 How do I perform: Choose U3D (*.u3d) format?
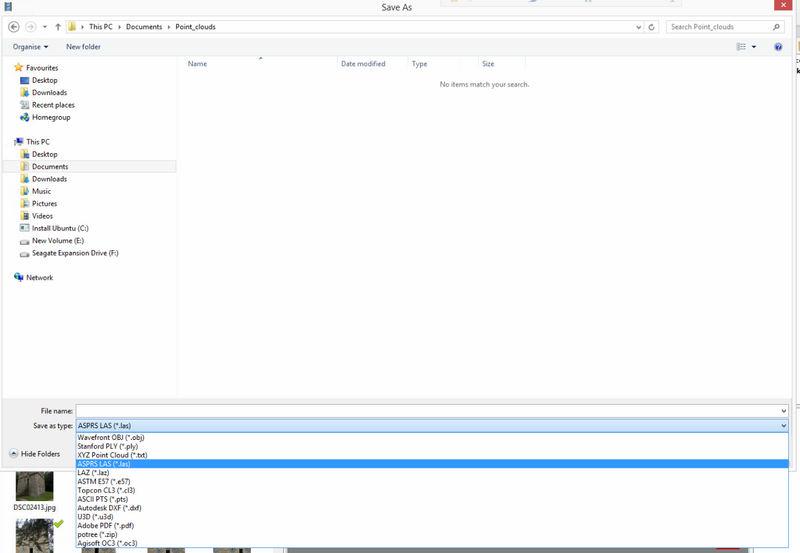pyautogui.click(x=432, y=517)
